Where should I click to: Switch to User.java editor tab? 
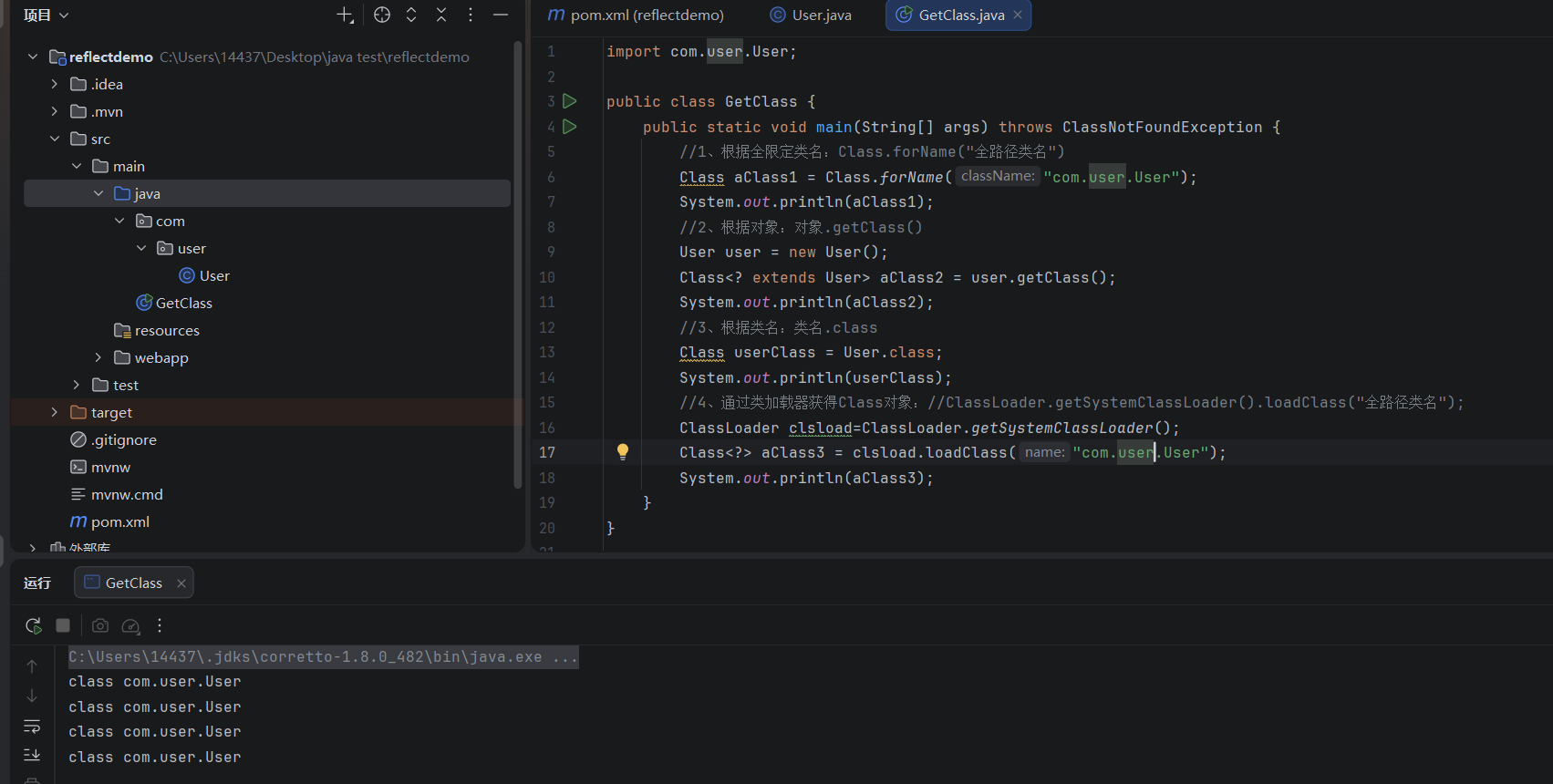pyautogui.click(x=811, y=15)
